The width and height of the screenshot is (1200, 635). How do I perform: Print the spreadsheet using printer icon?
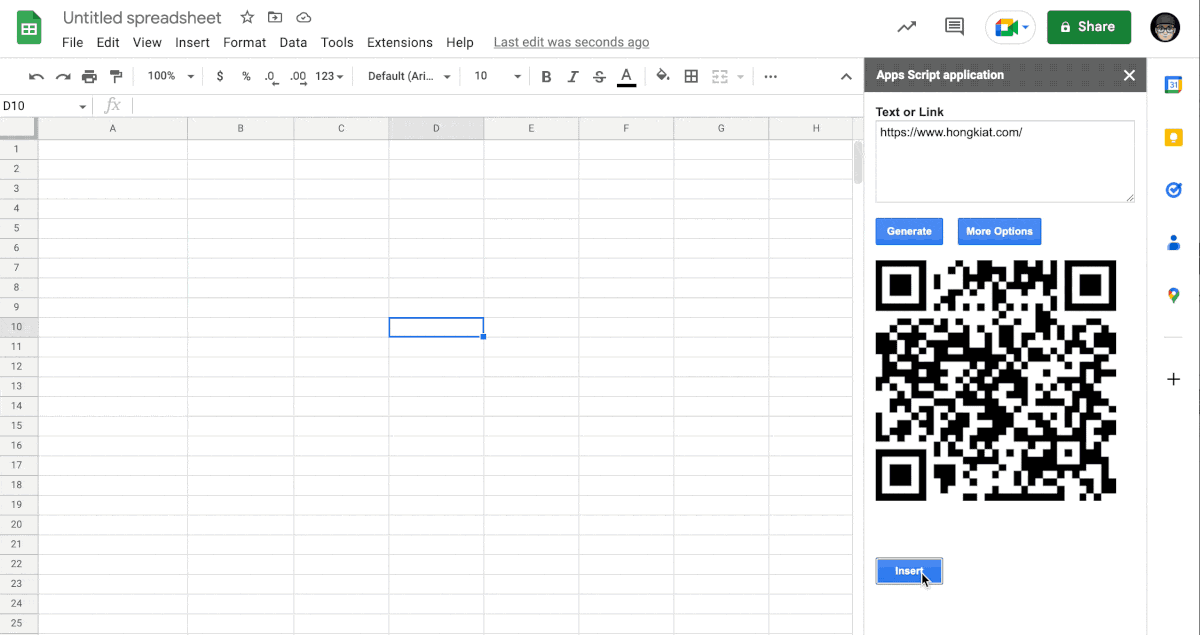pyautogui.click(x=89, y=76)
